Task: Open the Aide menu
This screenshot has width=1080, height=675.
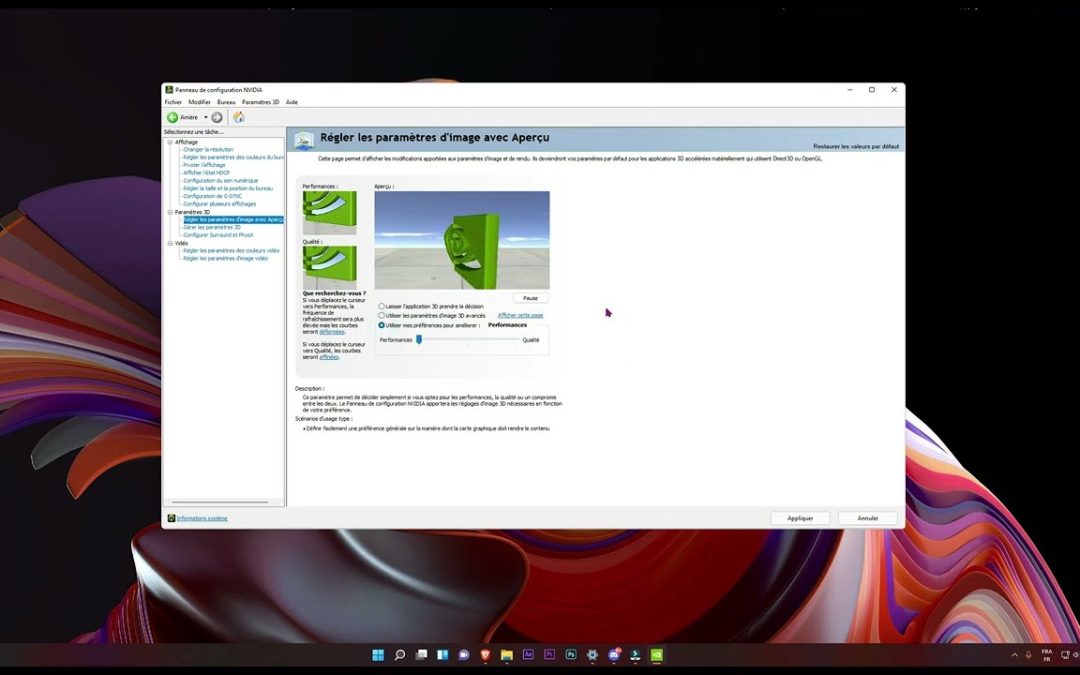Action: [292, 102]
